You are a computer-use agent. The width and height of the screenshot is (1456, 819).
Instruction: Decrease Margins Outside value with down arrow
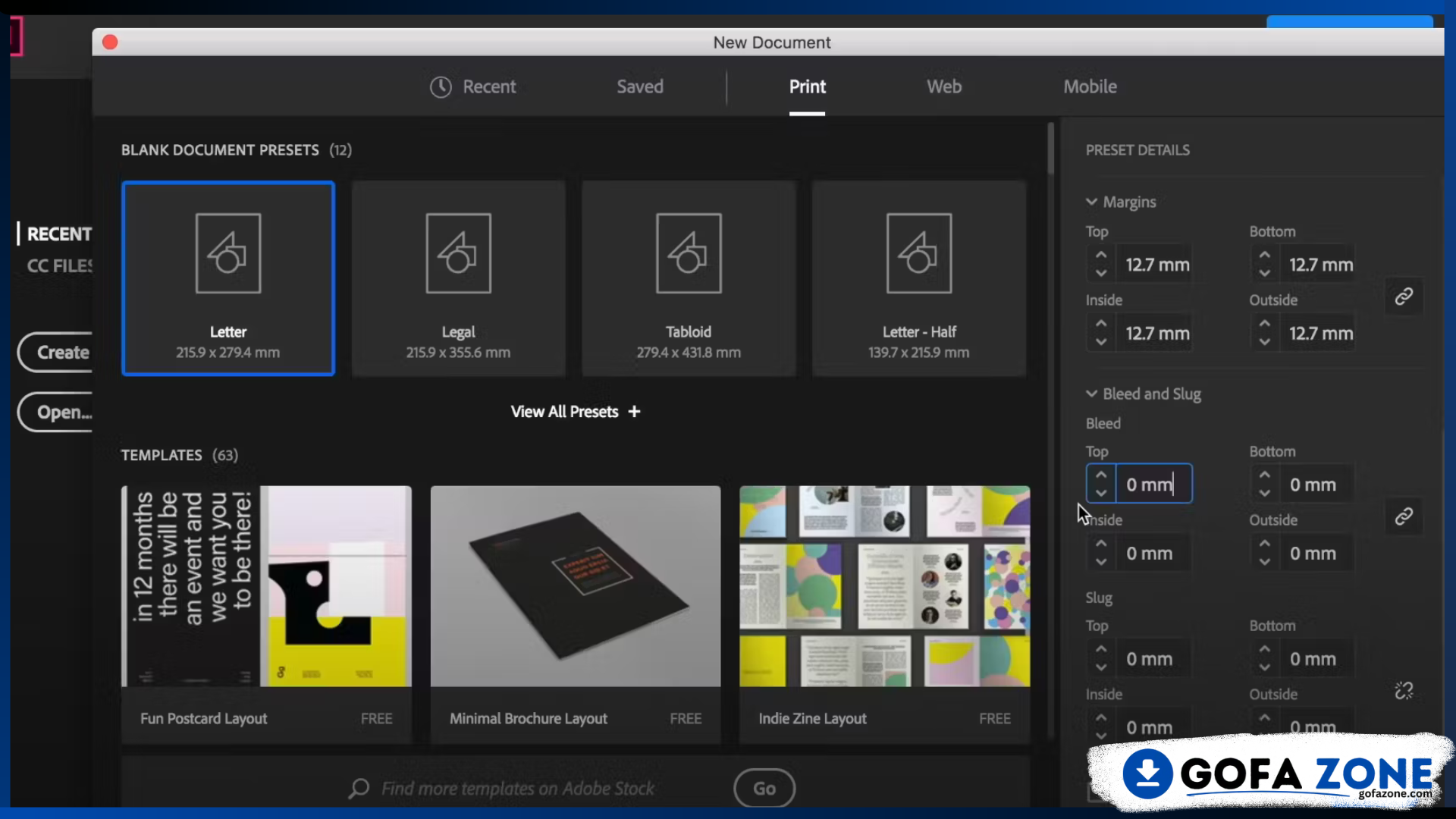point(1265,342)
